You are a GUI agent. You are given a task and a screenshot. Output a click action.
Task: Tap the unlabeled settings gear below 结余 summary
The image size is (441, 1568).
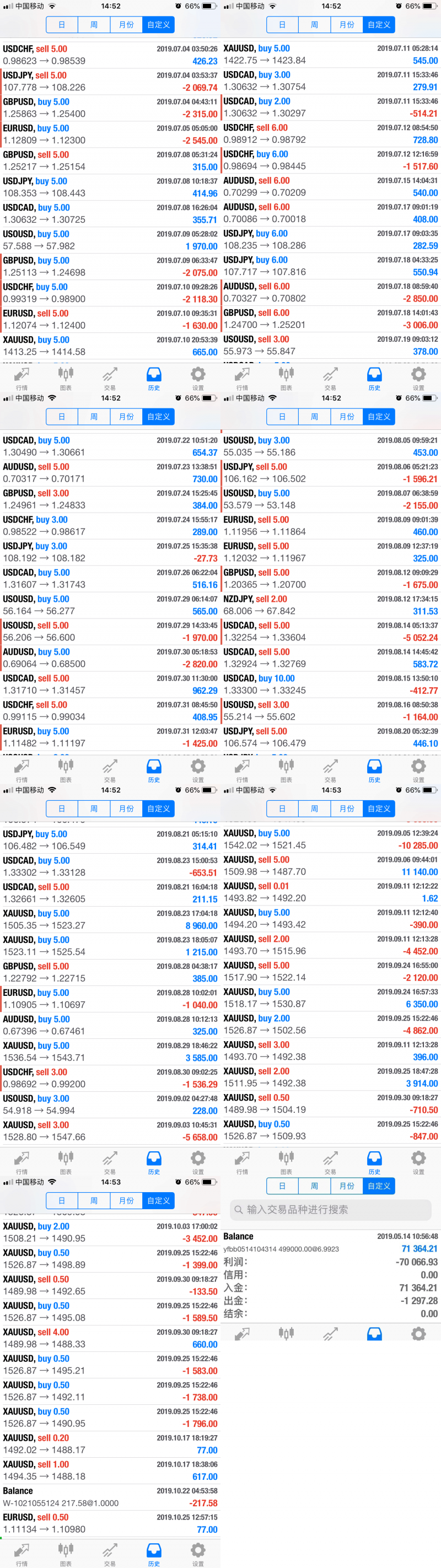[x=418, y=1334]
